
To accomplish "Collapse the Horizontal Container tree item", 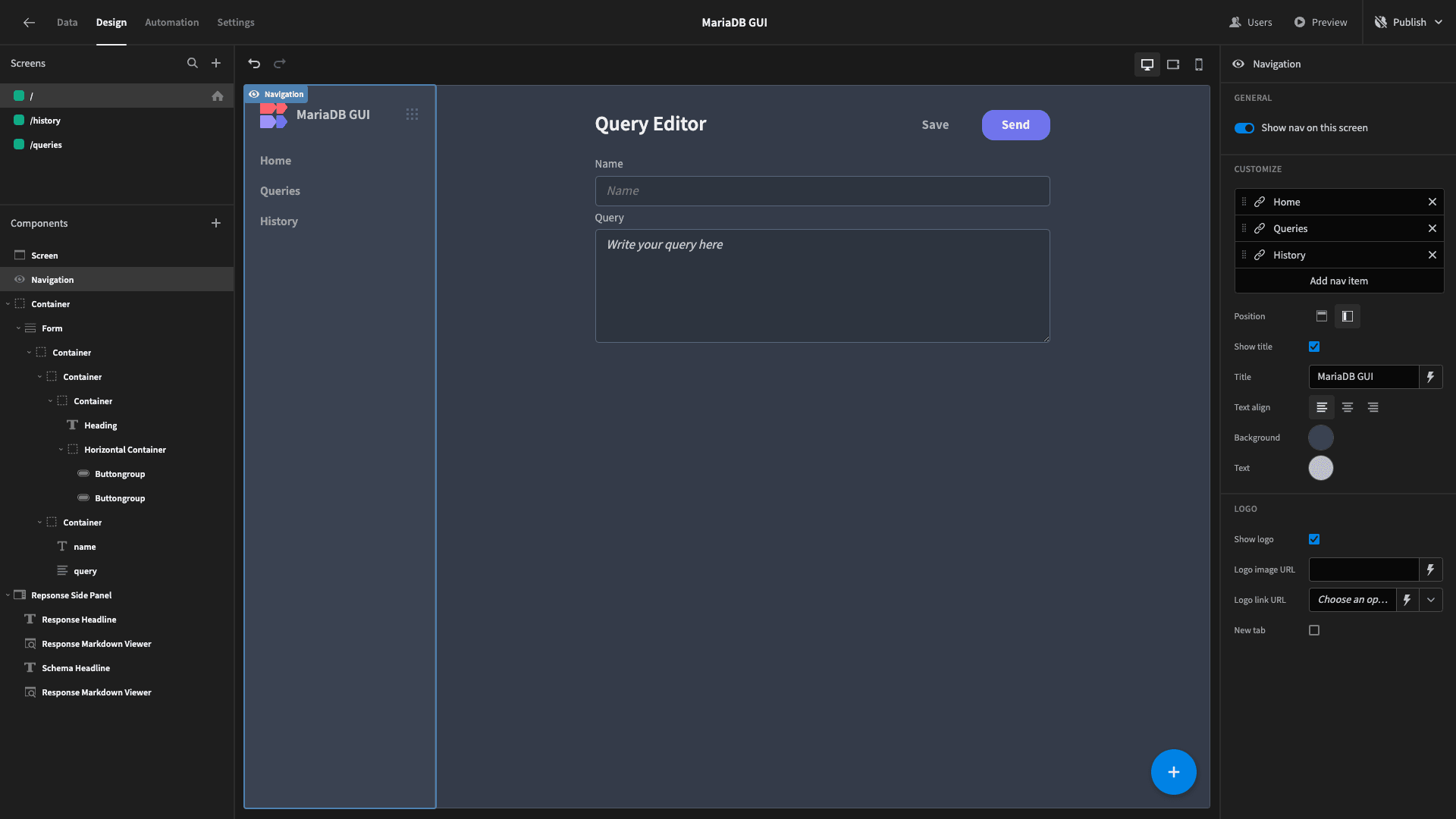I will coord(61,450).
